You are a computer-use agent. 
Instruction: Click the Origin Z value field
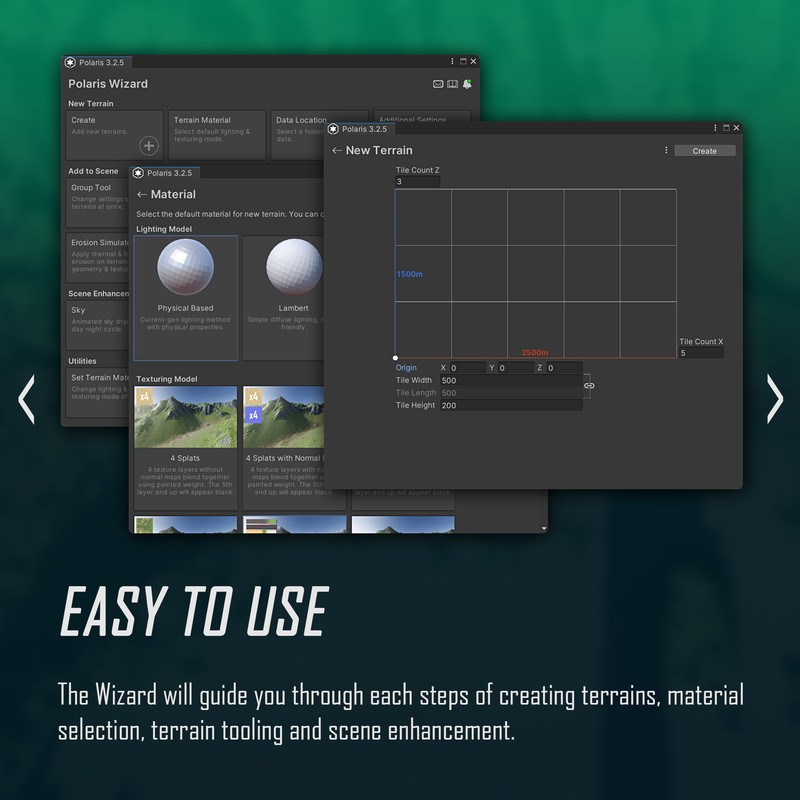[x=564, y=367]
